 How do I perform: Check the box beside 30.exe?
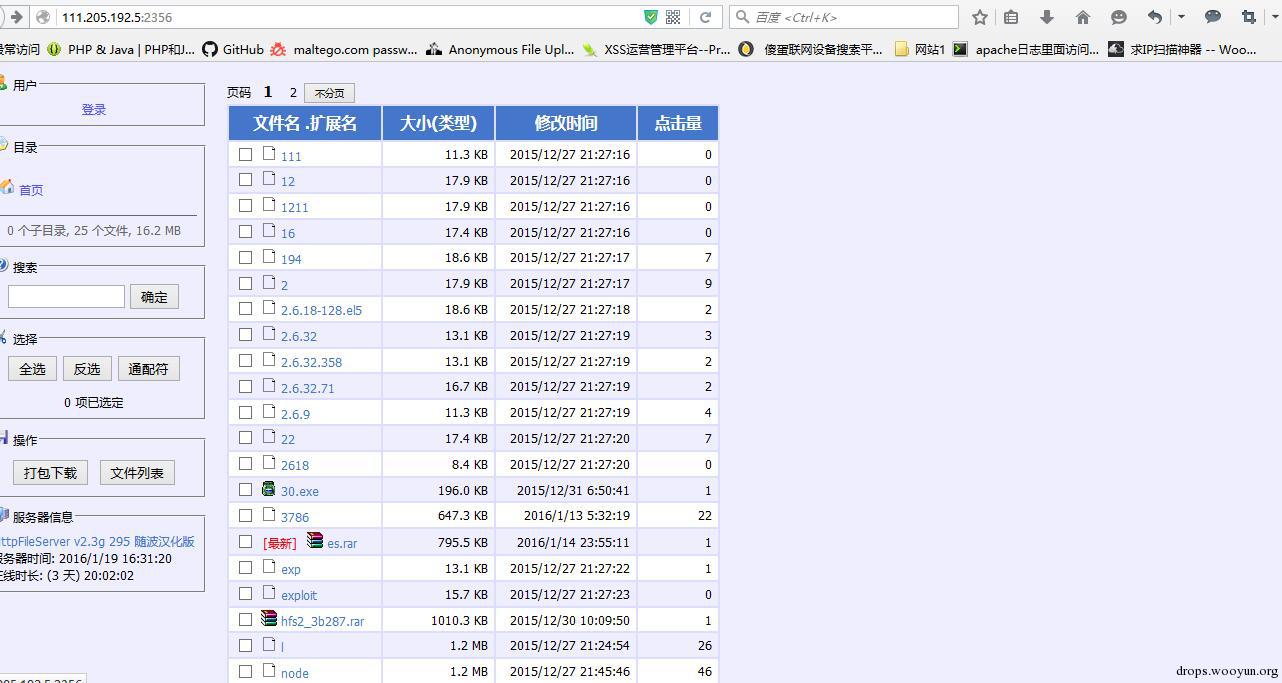[x=245, y=490]
